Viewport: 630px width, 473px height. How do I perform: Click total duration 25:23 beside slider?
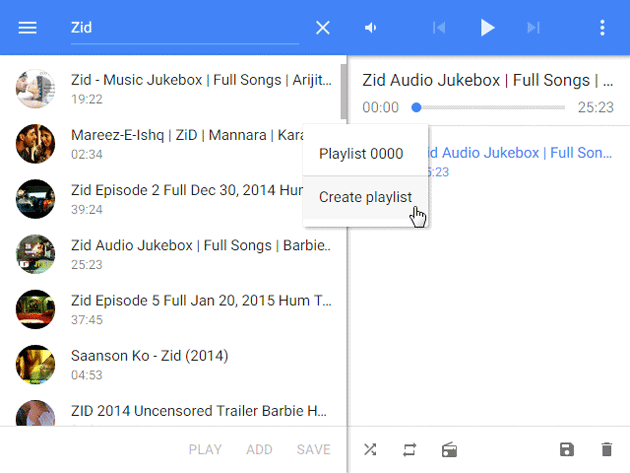coord(595,107)
